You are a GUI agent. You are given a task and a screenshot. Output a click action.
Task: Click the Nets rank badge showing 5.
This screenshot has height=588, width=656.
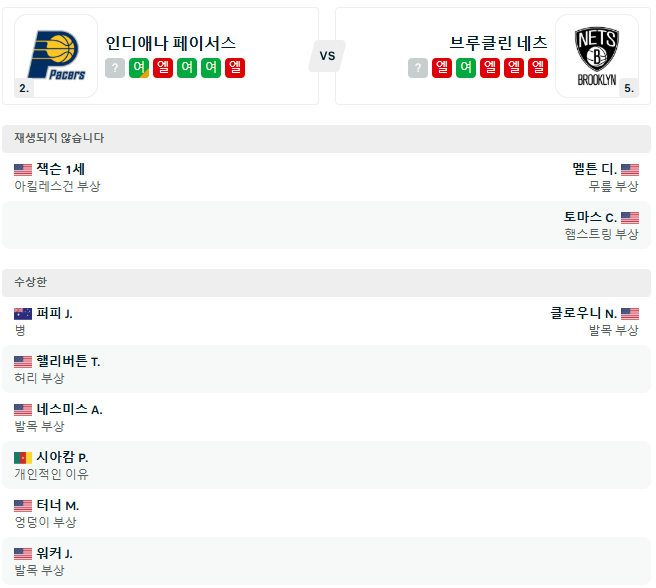[628, 88]
